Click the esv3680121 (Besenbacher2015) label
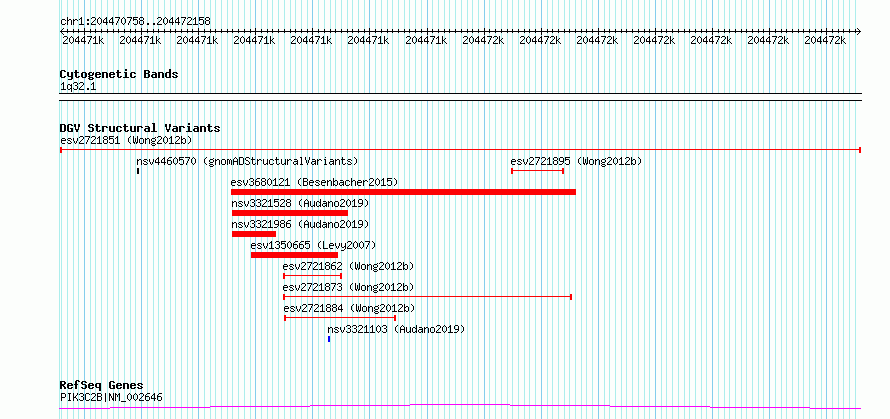This screenshot has width=890, height=419. [x=314, y=182]
